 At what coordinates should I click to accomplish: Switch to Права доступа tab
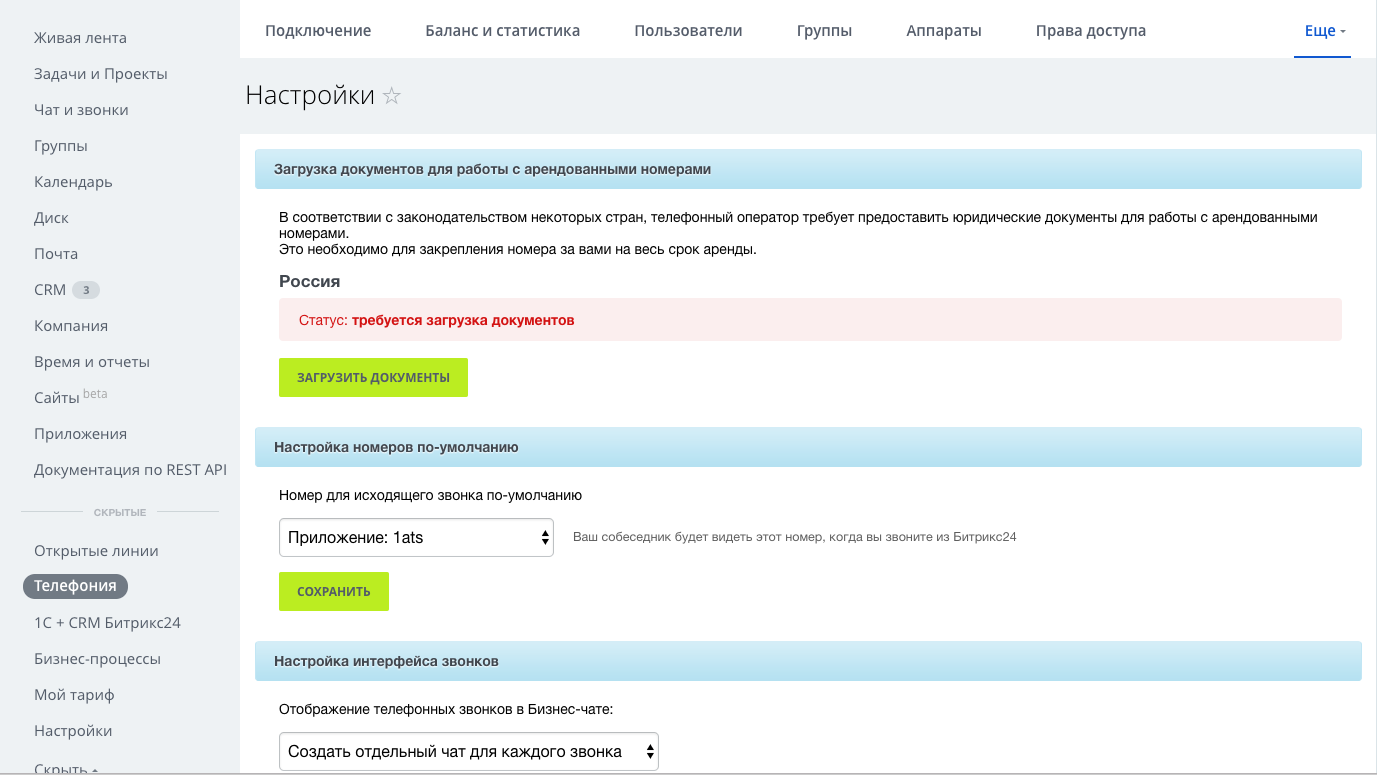(1091, 30)
